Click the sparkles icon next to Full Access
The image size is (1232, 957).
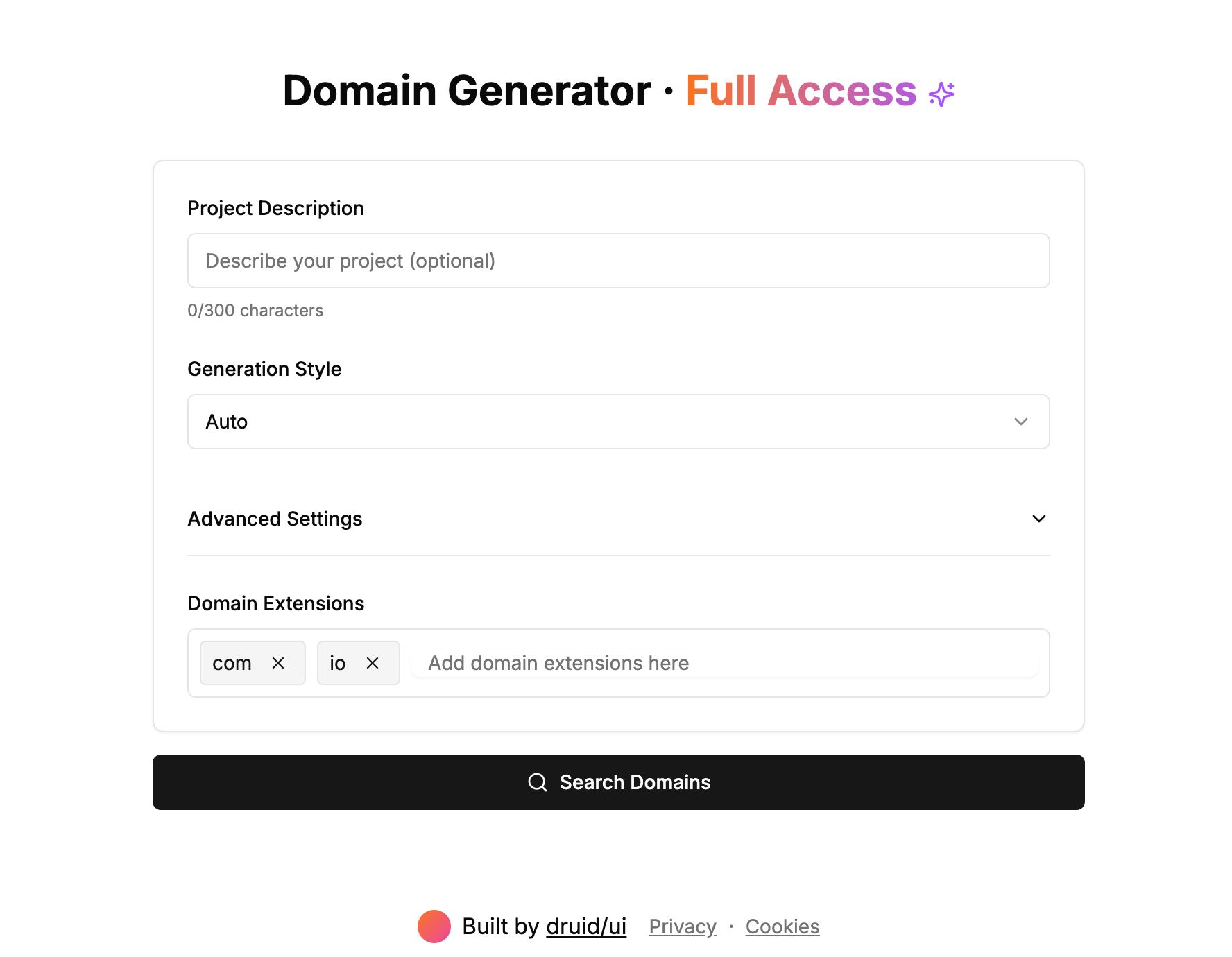point(941,91)
